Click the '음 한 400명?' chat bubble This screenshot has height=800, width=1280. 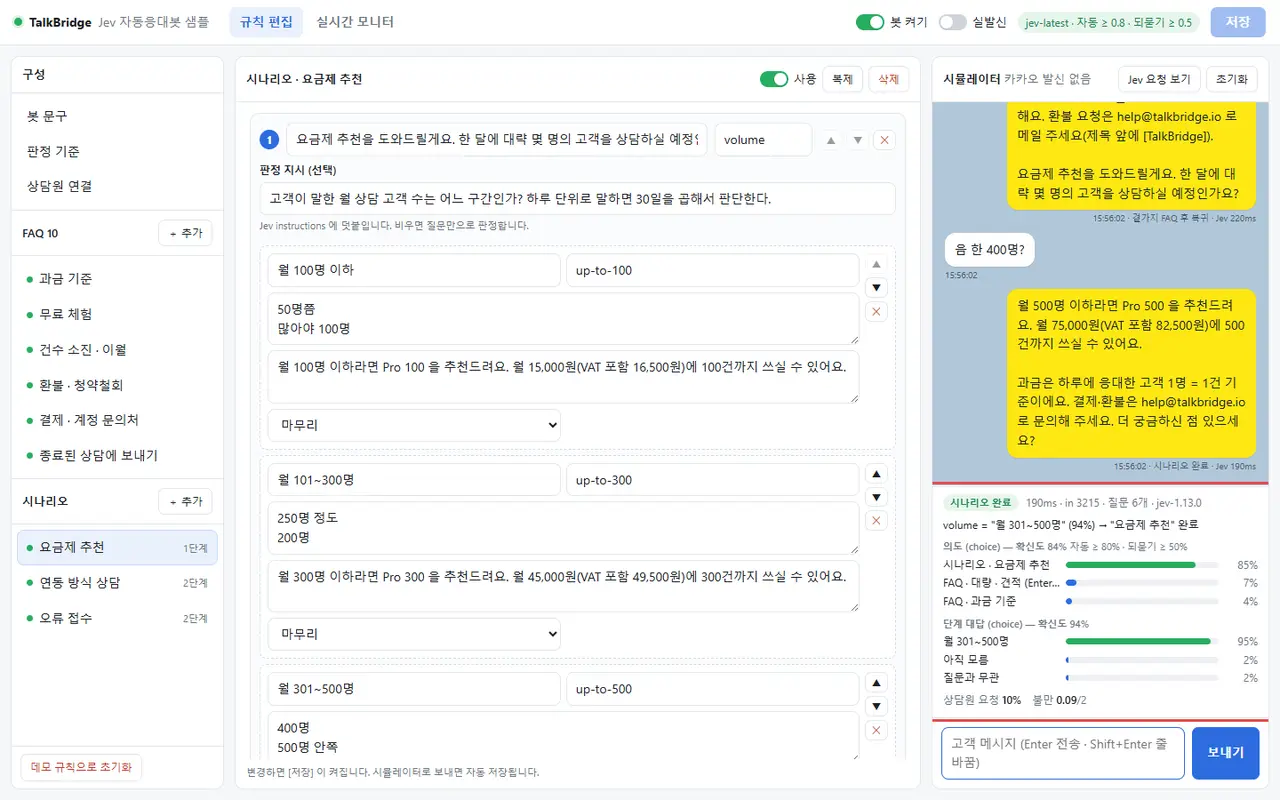click(990, 250)
